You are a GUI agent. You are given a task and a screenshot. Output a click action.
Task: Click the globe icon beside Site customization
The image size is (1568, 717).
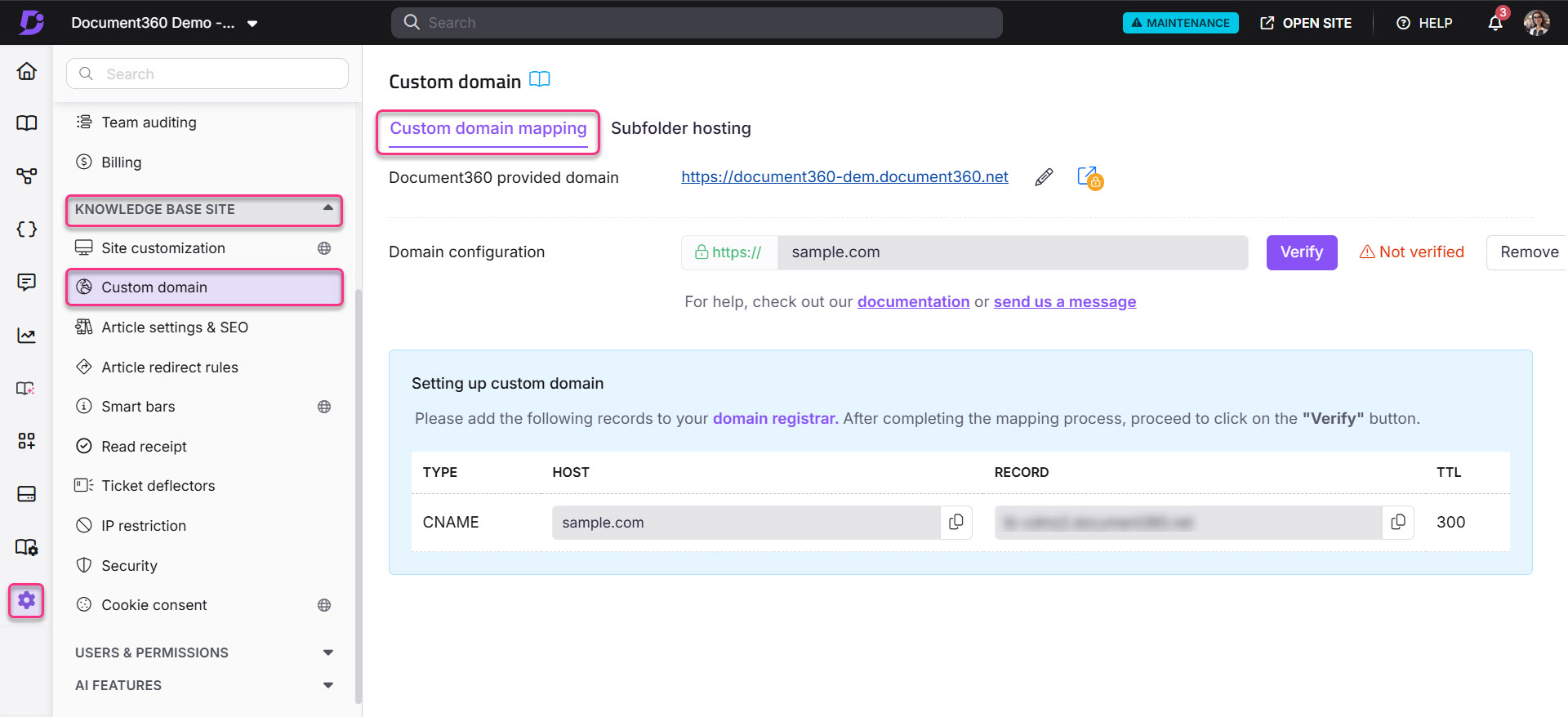[324, 248]
